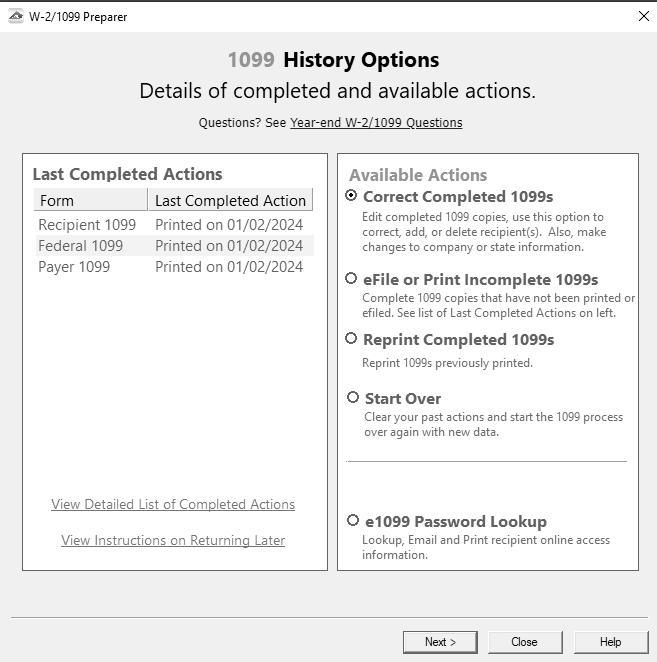657x662 pixels.
Task: Click the Last Completed Action column header
Action: [230, 201]
